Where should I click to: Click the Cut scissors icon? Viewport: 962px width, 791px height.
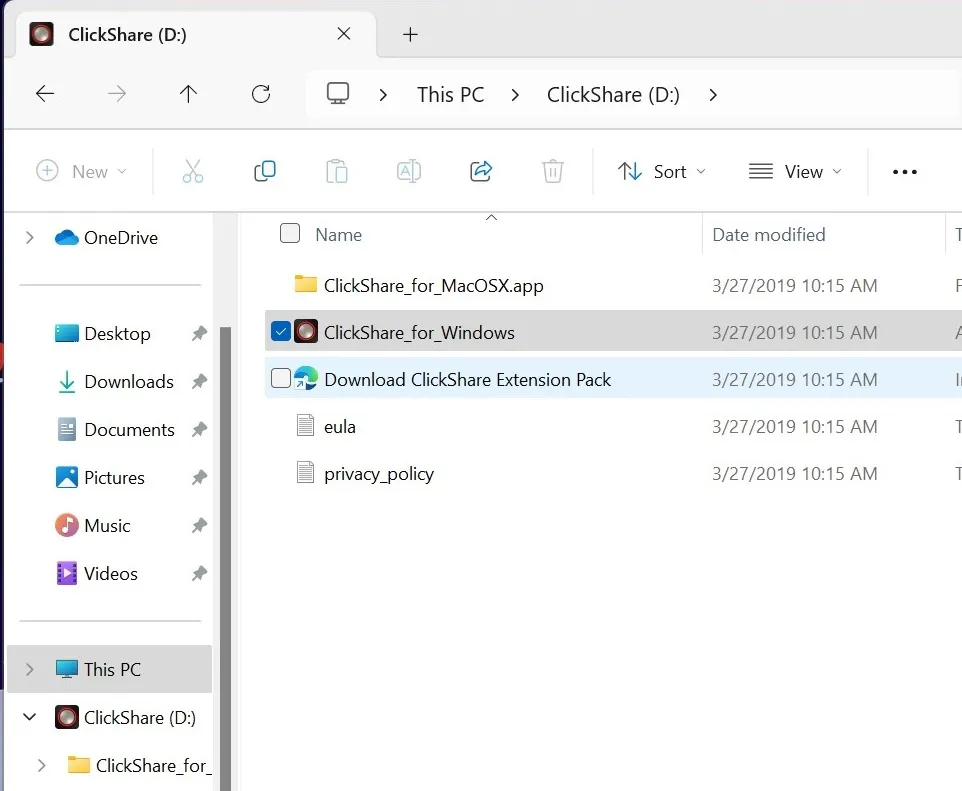tap(193, 172)
